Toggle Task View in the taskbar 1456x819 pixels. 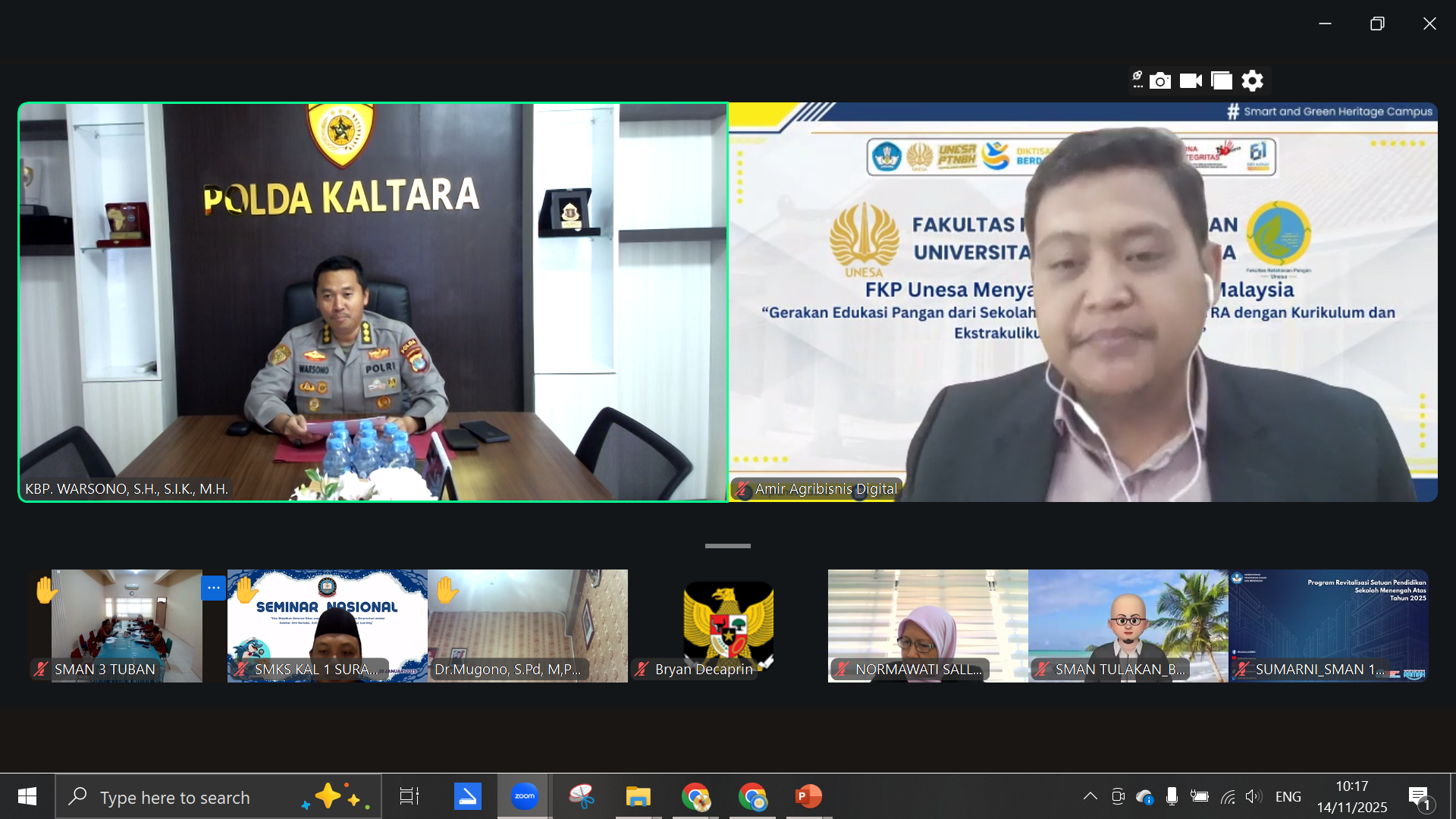click(409, 796)
